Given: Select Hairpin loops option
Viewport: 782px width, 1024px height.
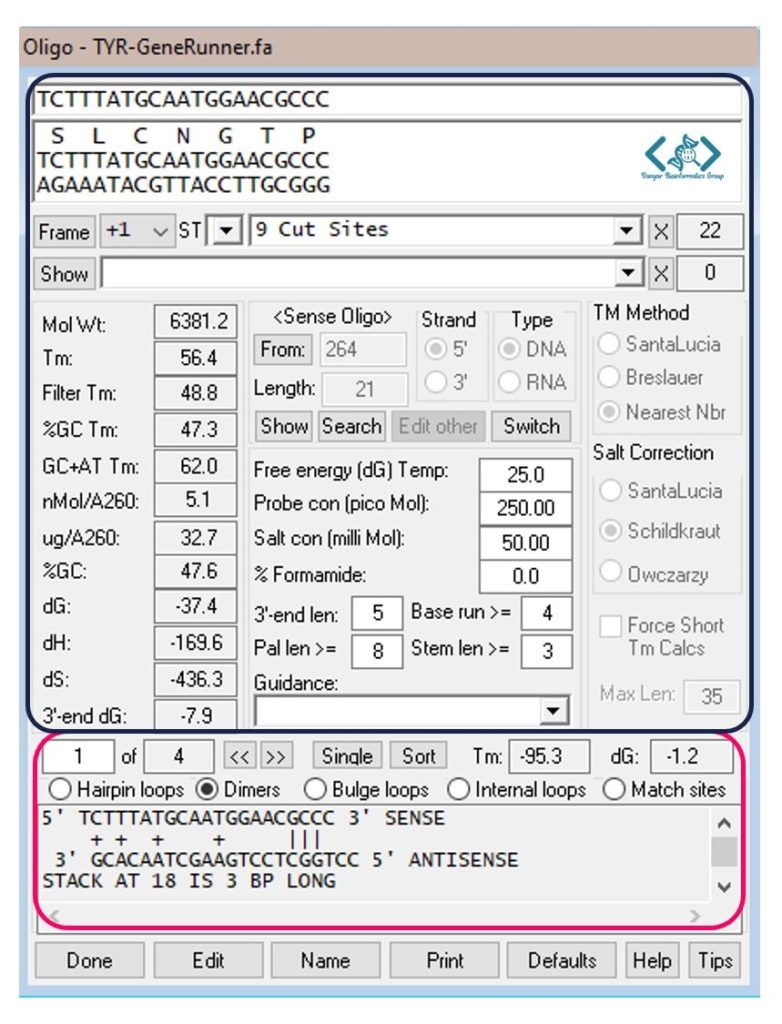Looking at the screenshot, I should coord(60,789).
